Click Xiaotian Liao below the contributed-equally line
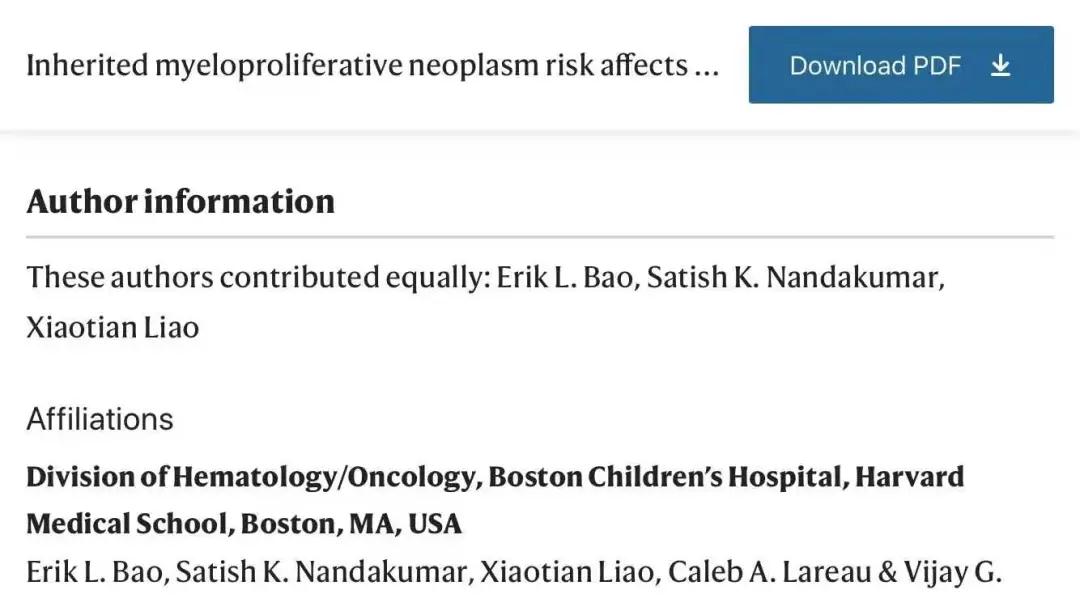Screen dimensions: 1080x607 112,327
